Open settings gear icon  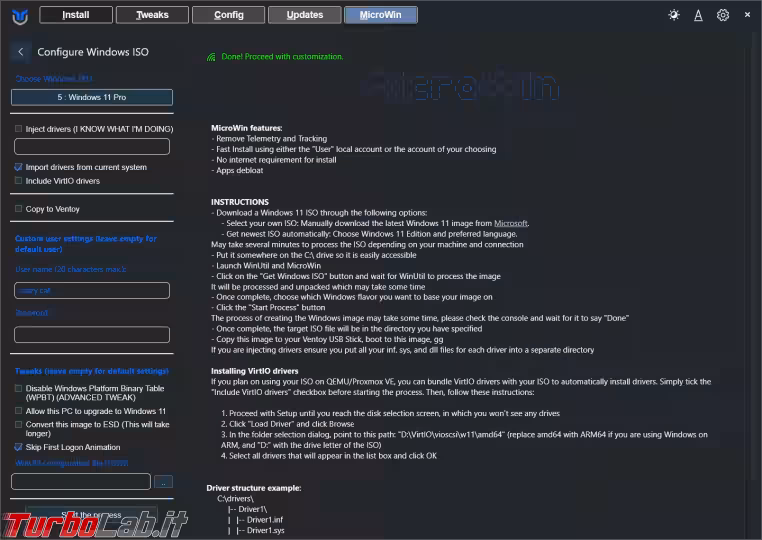point(723,15)
